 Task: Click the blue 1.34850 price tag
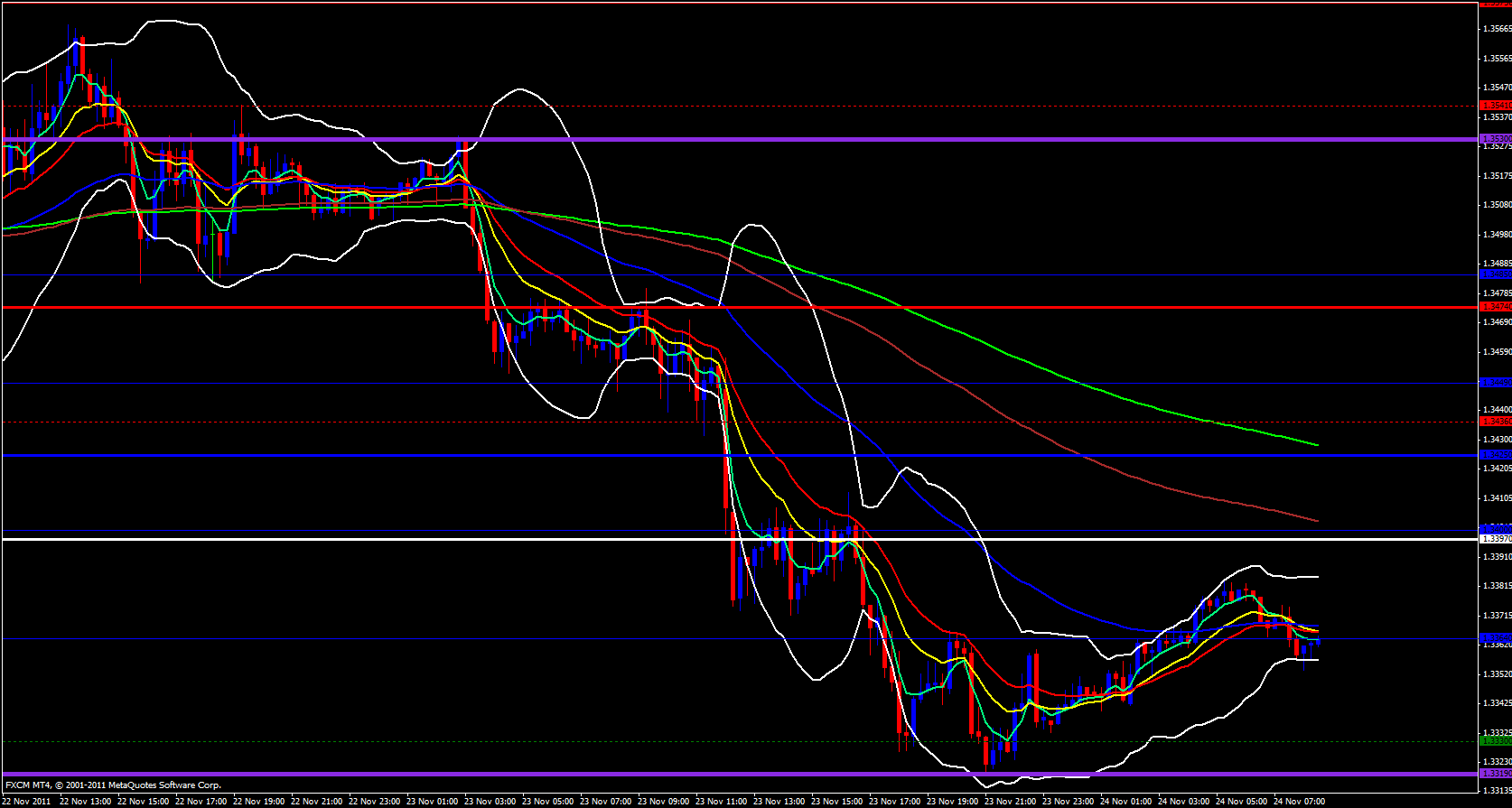1495,274
